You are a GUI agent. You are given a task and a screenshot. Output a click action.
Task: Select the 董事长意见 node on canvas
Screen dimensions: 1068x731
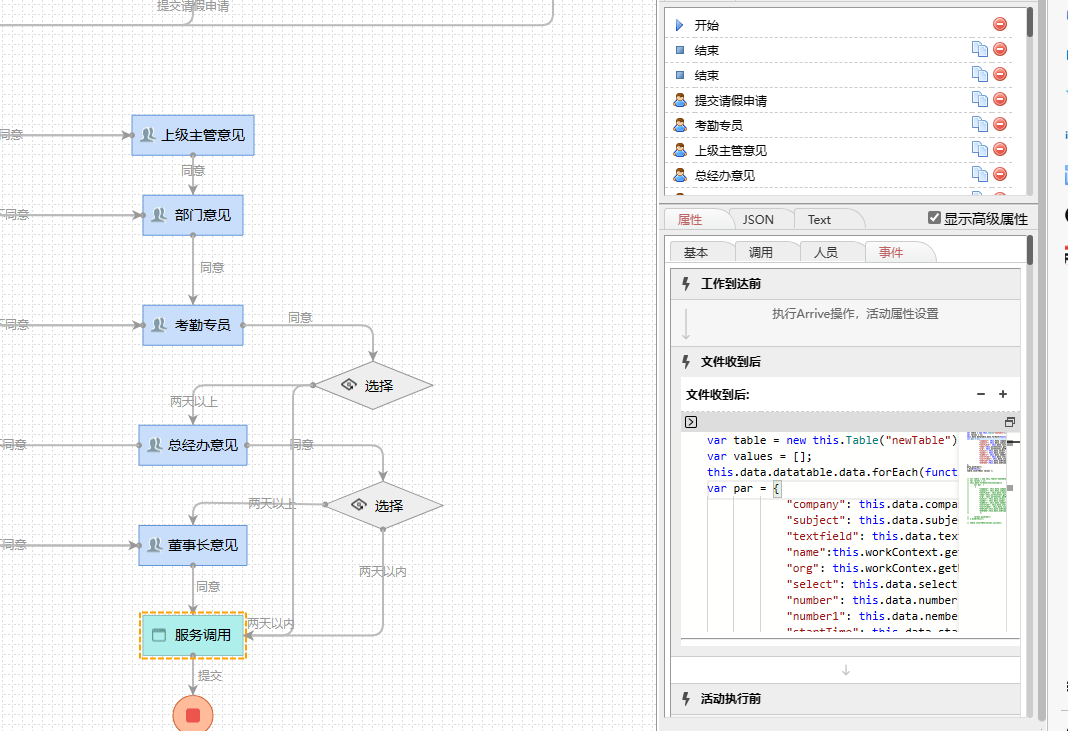(x=193, y=545)
